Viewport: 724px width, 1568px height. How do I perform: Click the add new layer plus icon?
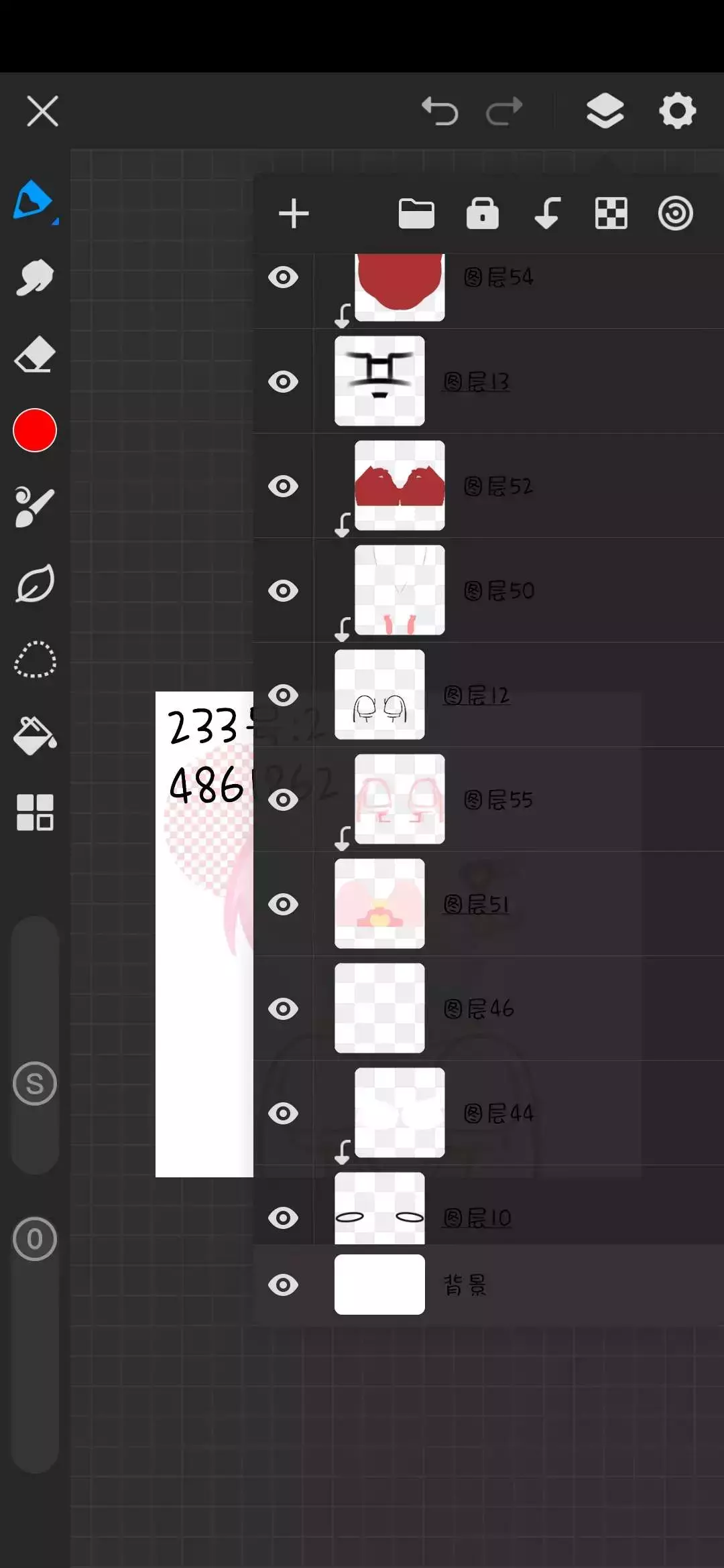(x=294, y=214)
